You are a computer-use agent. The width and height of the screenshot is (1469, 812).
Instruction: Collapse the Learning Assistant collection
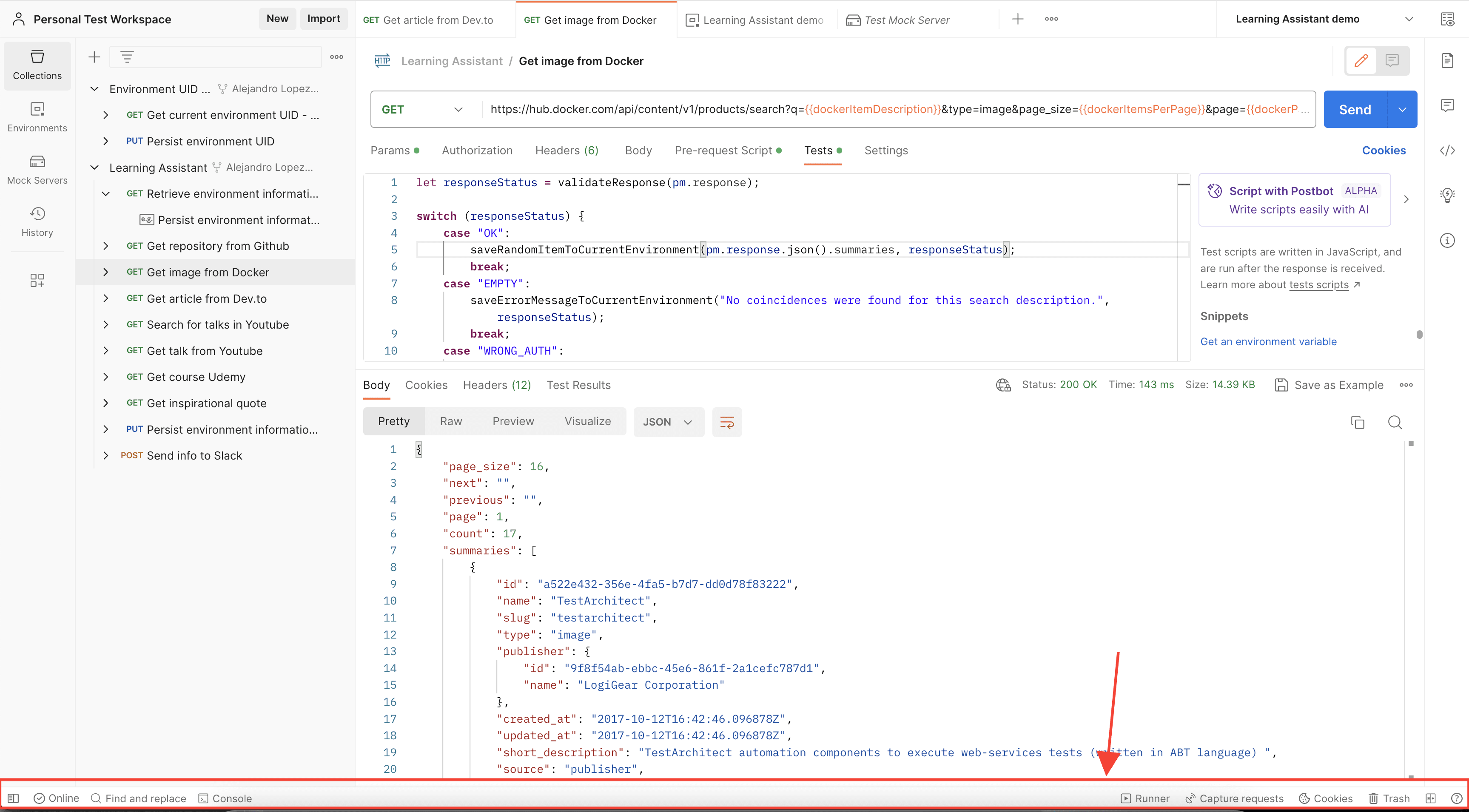[95, 167]
